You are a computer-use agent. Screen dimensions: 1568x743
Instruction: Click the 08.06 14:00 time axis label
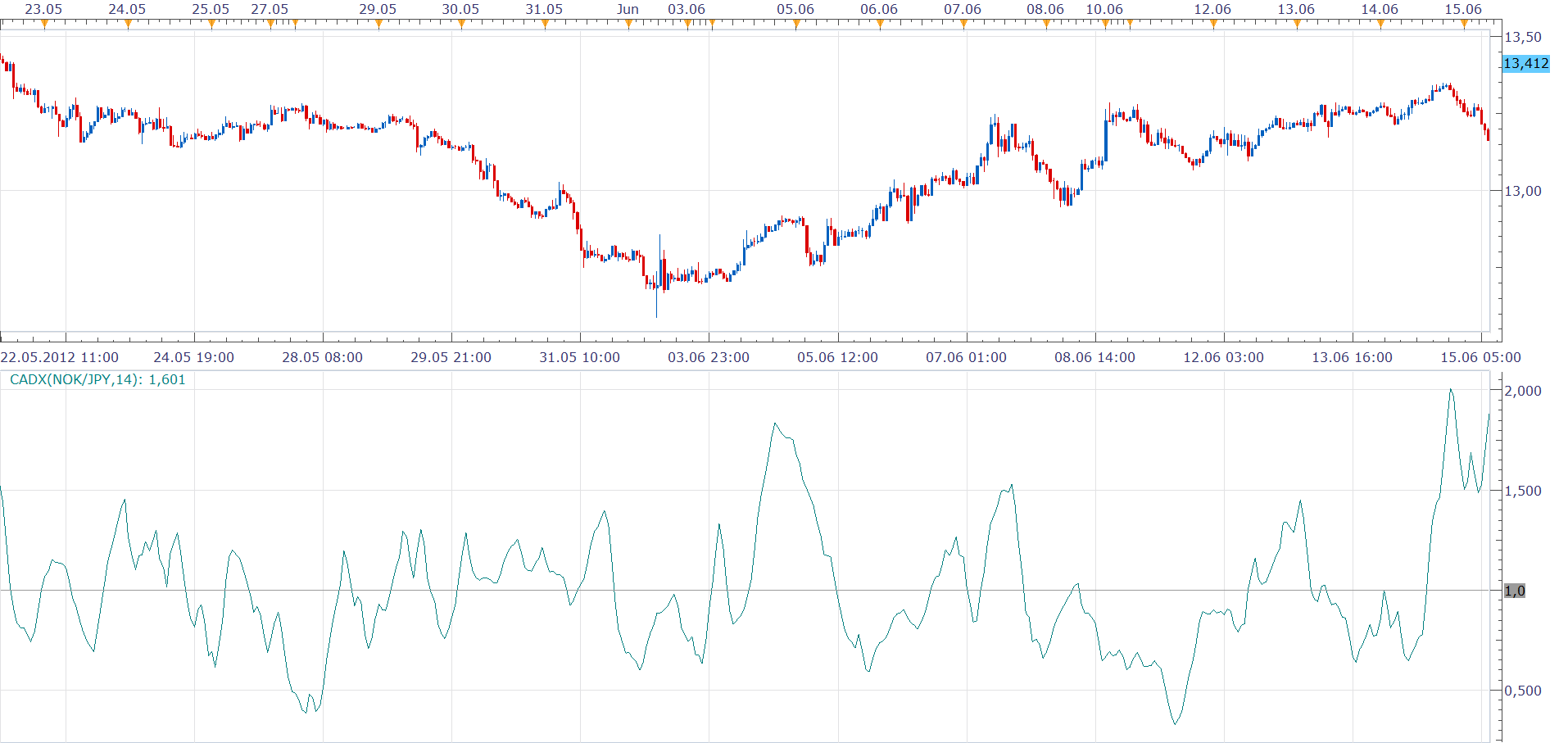click(x=1095, y=357)
